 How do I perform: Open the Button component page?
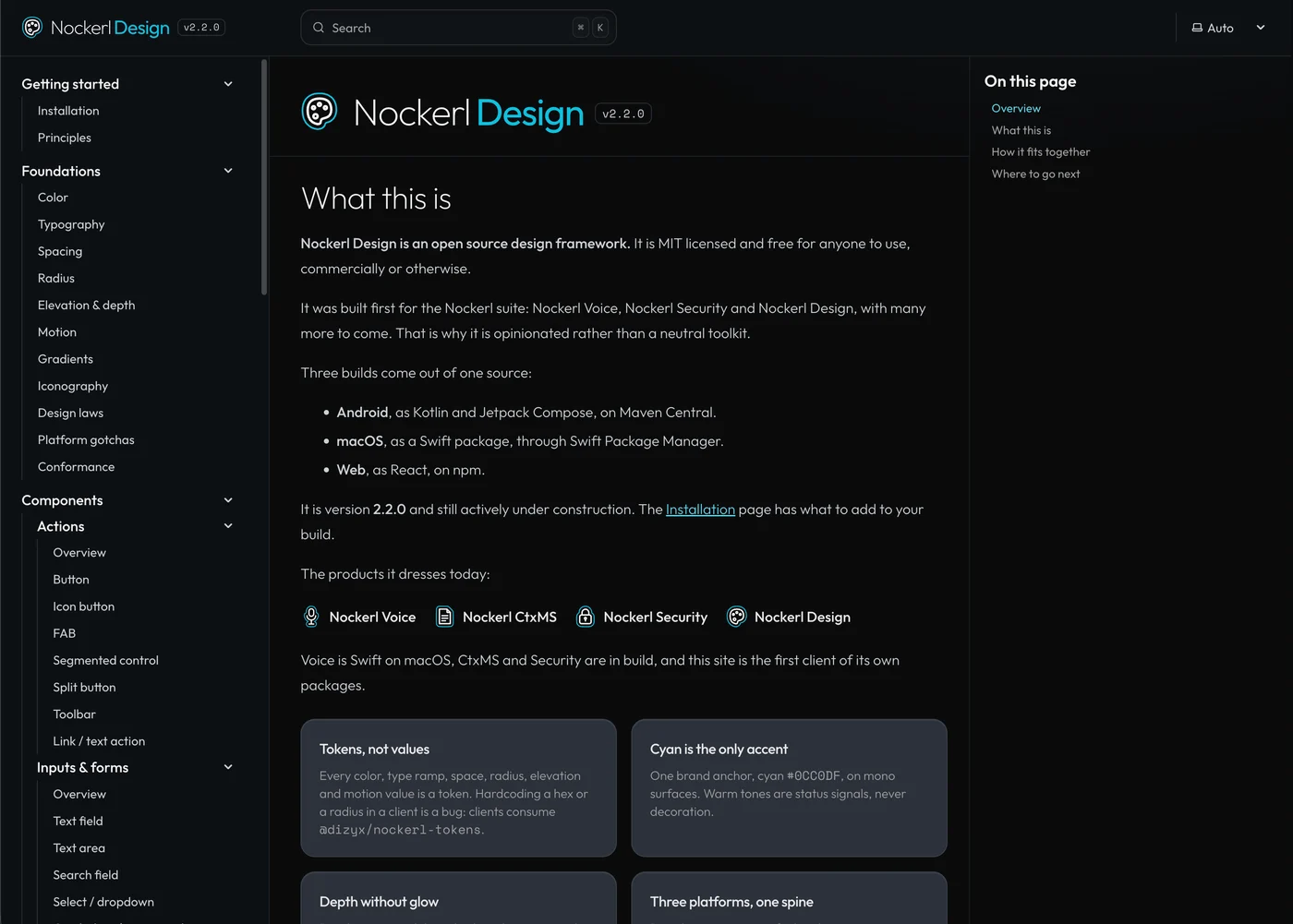pos(71,580)
